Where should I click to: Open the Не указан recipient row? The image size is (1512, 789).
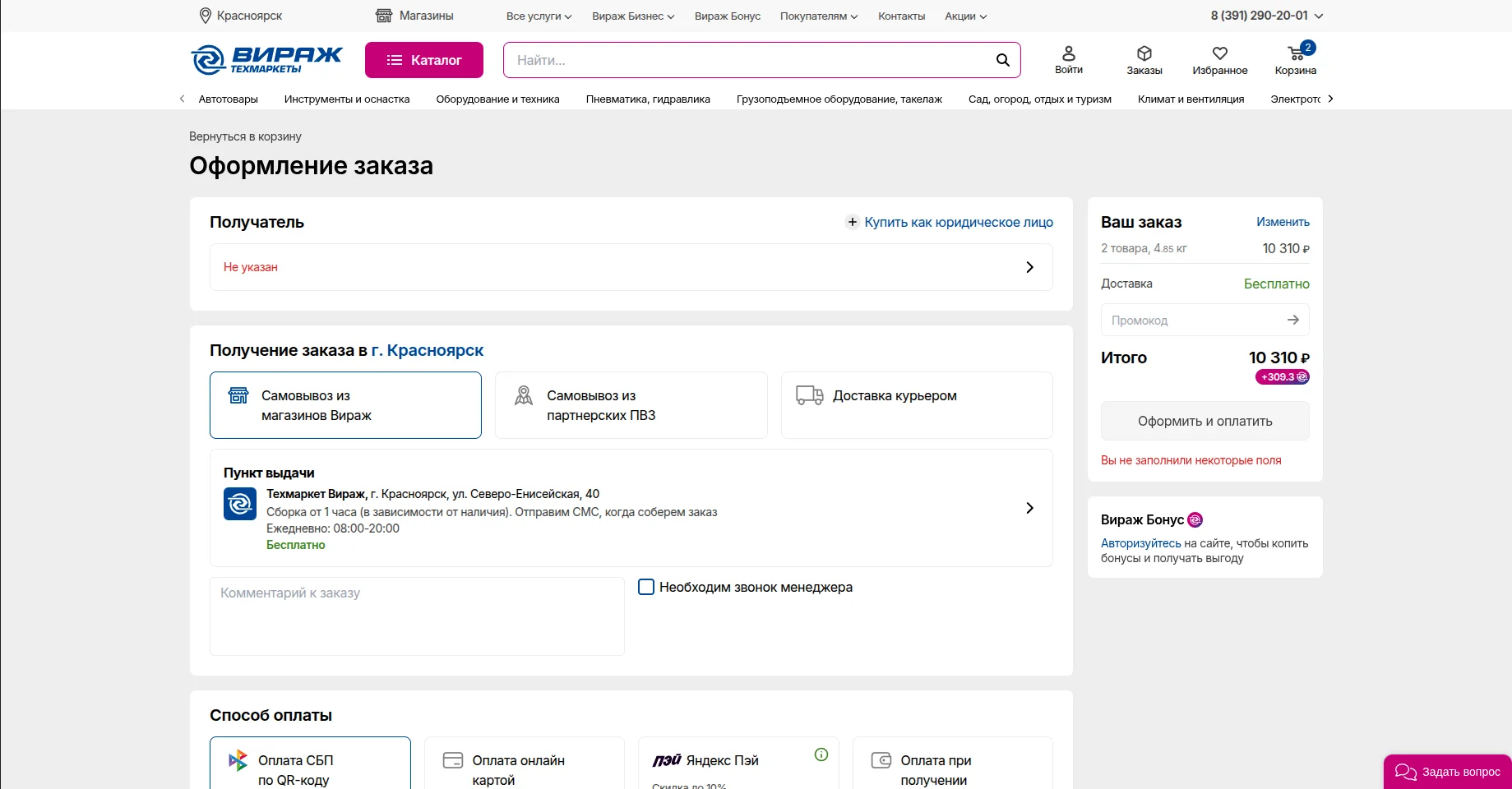click(631, 267)
